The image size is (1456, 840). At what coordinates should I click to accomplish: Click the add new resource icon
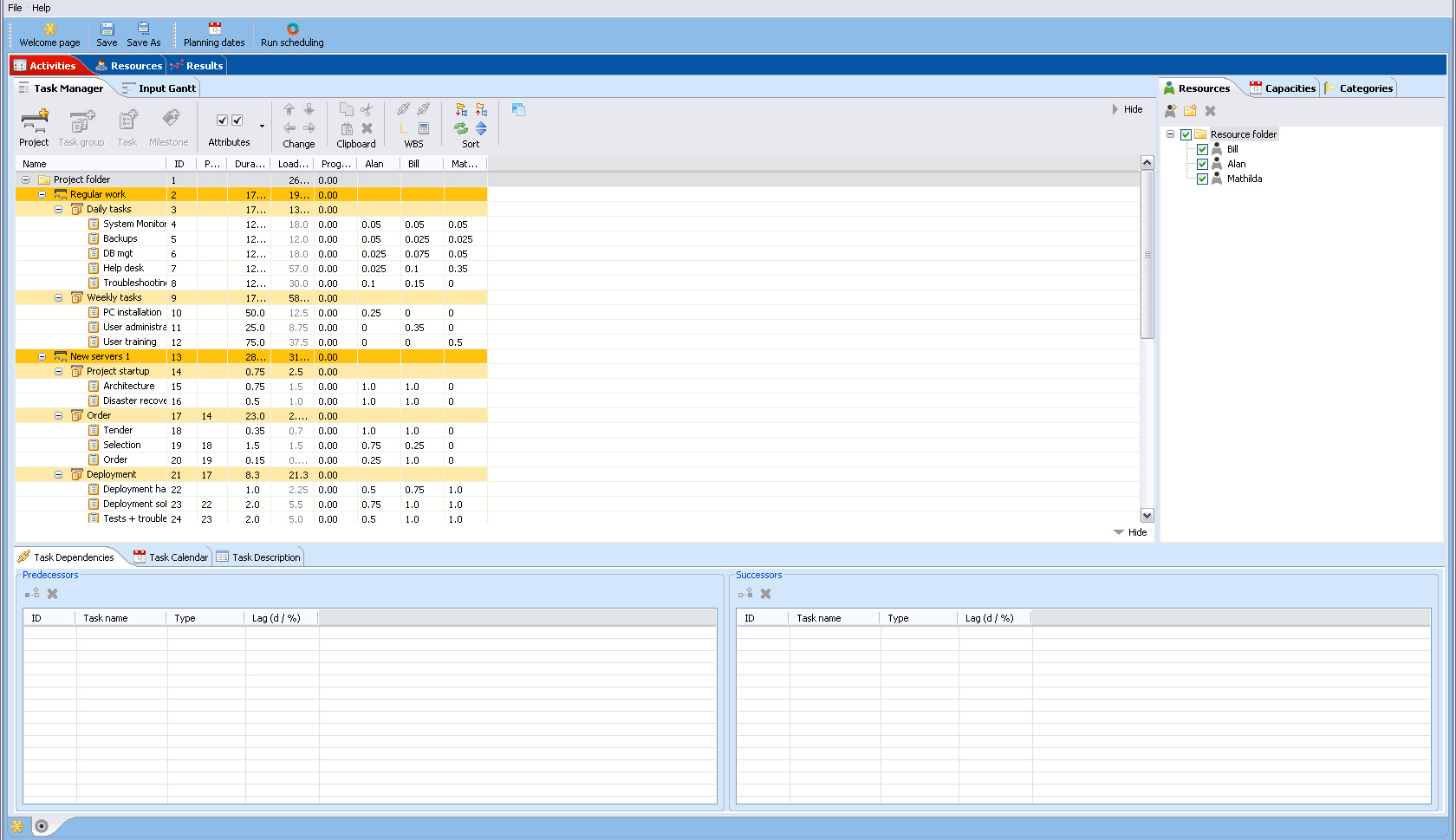[x=1170, y=110]
